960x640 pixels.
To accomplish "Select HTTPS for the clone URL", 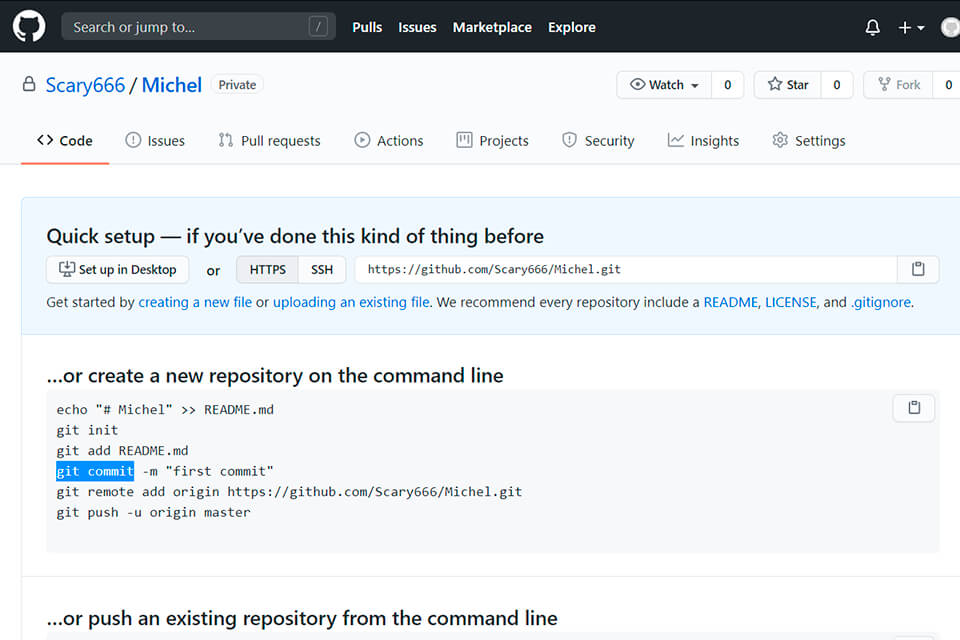I will (x=267, y=269).
